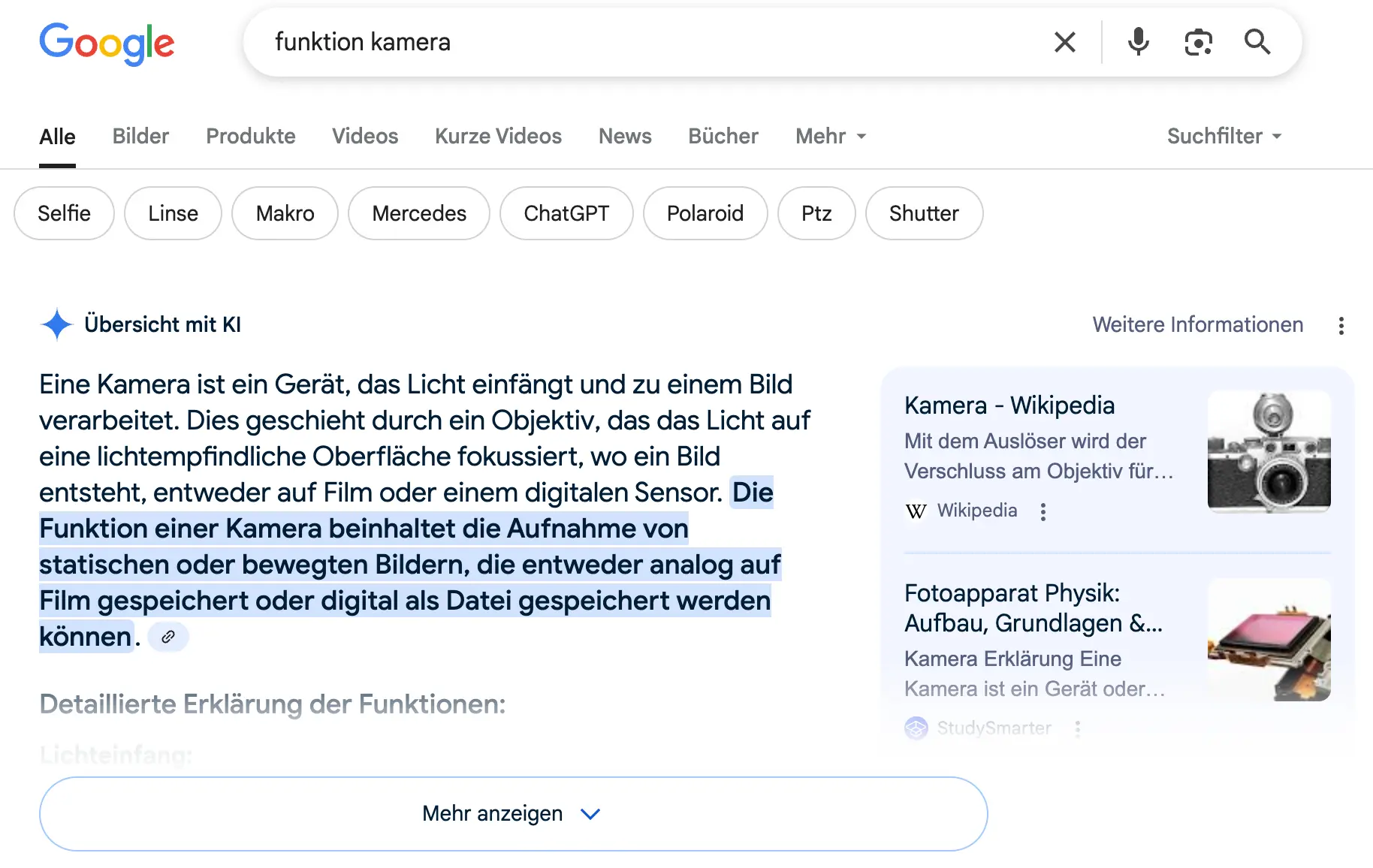Click the StudySmarter source icon
This screenshot has height=868, width=1373.
tap(916, 728)
